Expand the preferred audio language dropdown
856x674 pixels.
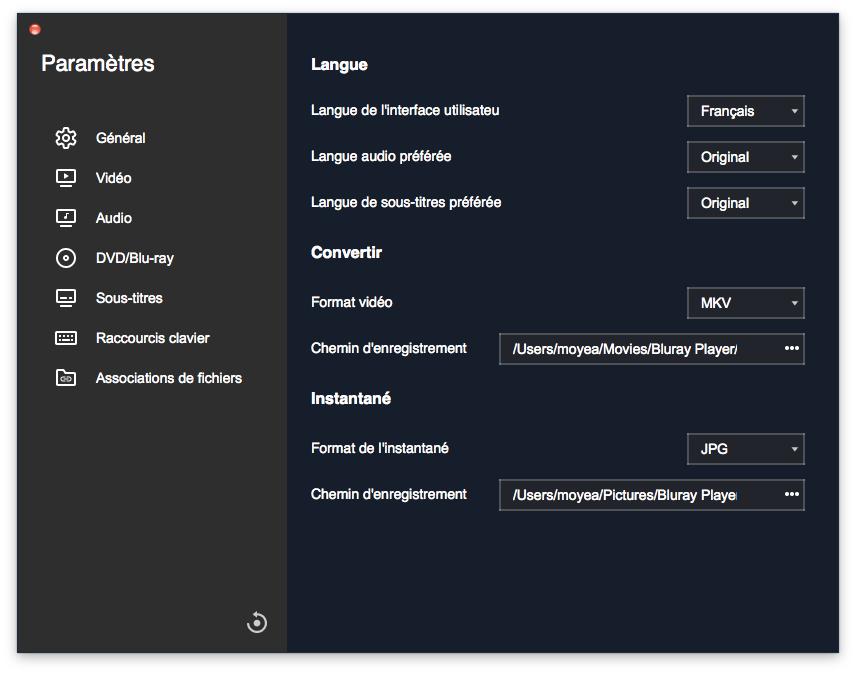tap(746, 157)
